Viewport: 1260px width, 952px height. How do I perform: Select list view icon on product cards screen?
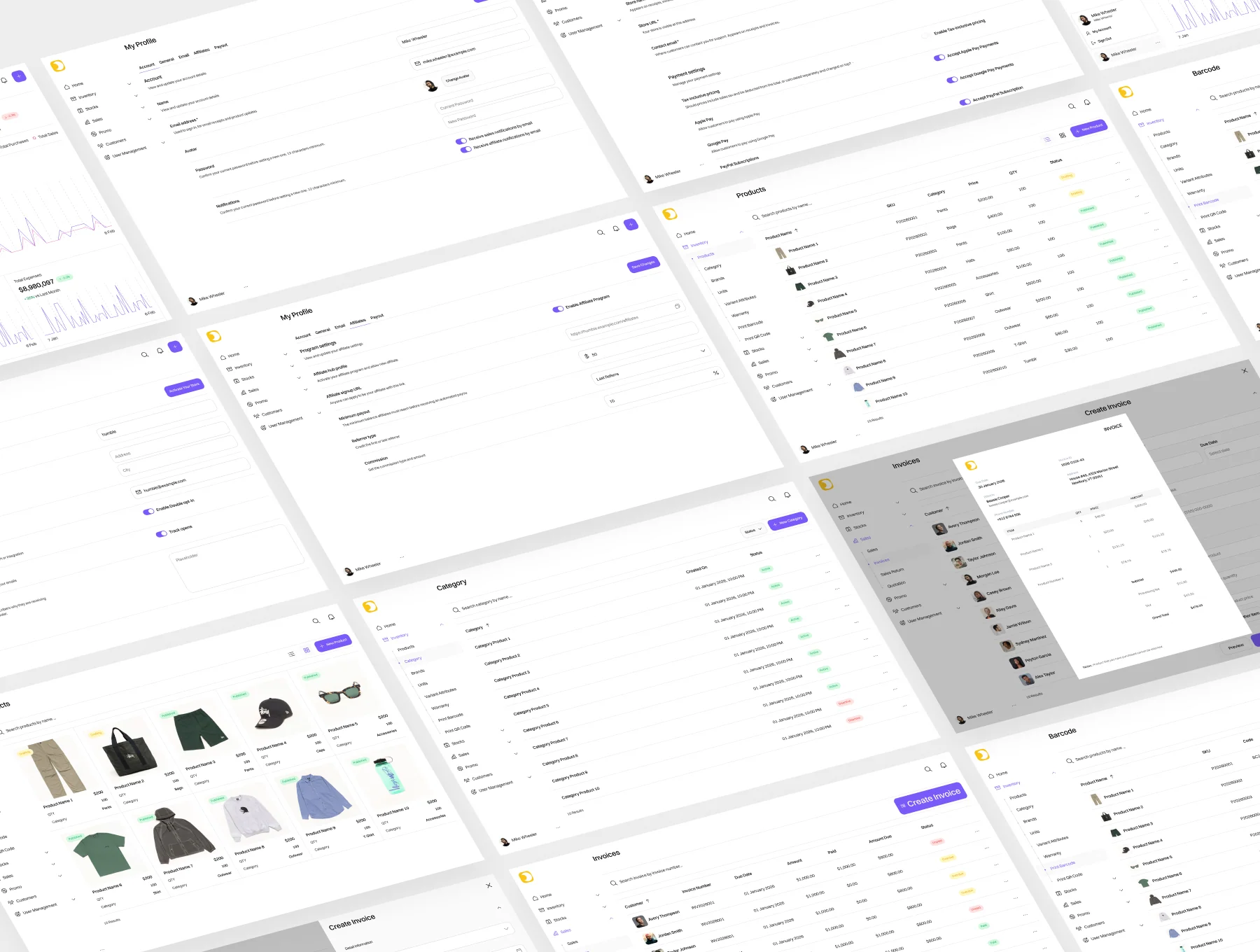click(x=291, y=654)
